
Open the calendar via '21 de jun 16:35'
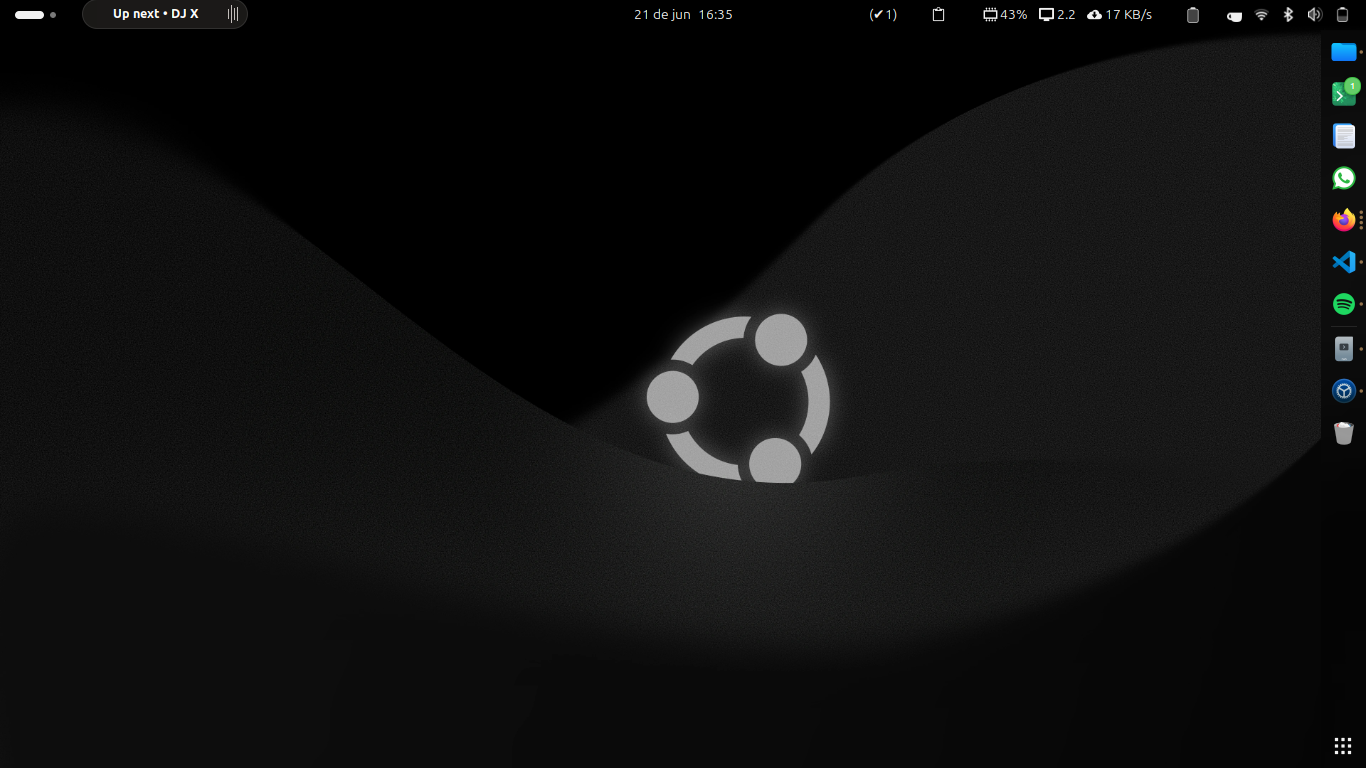coord(683,15)
